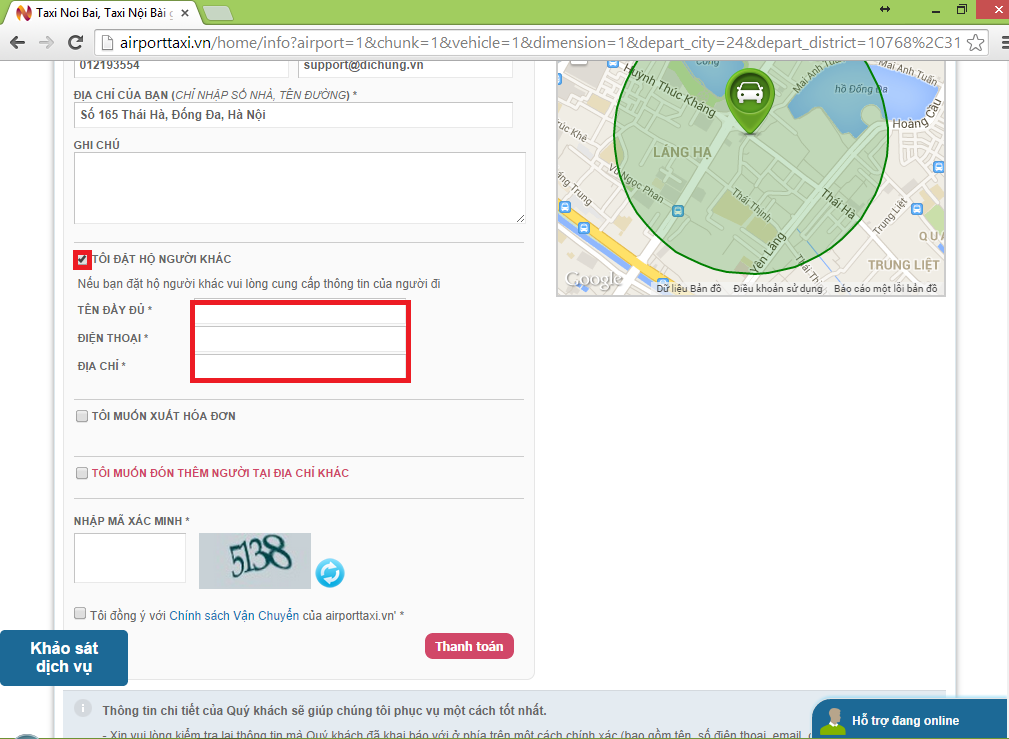
Task: Click the Khảo sát dịch vụ button
Action: 64,657
